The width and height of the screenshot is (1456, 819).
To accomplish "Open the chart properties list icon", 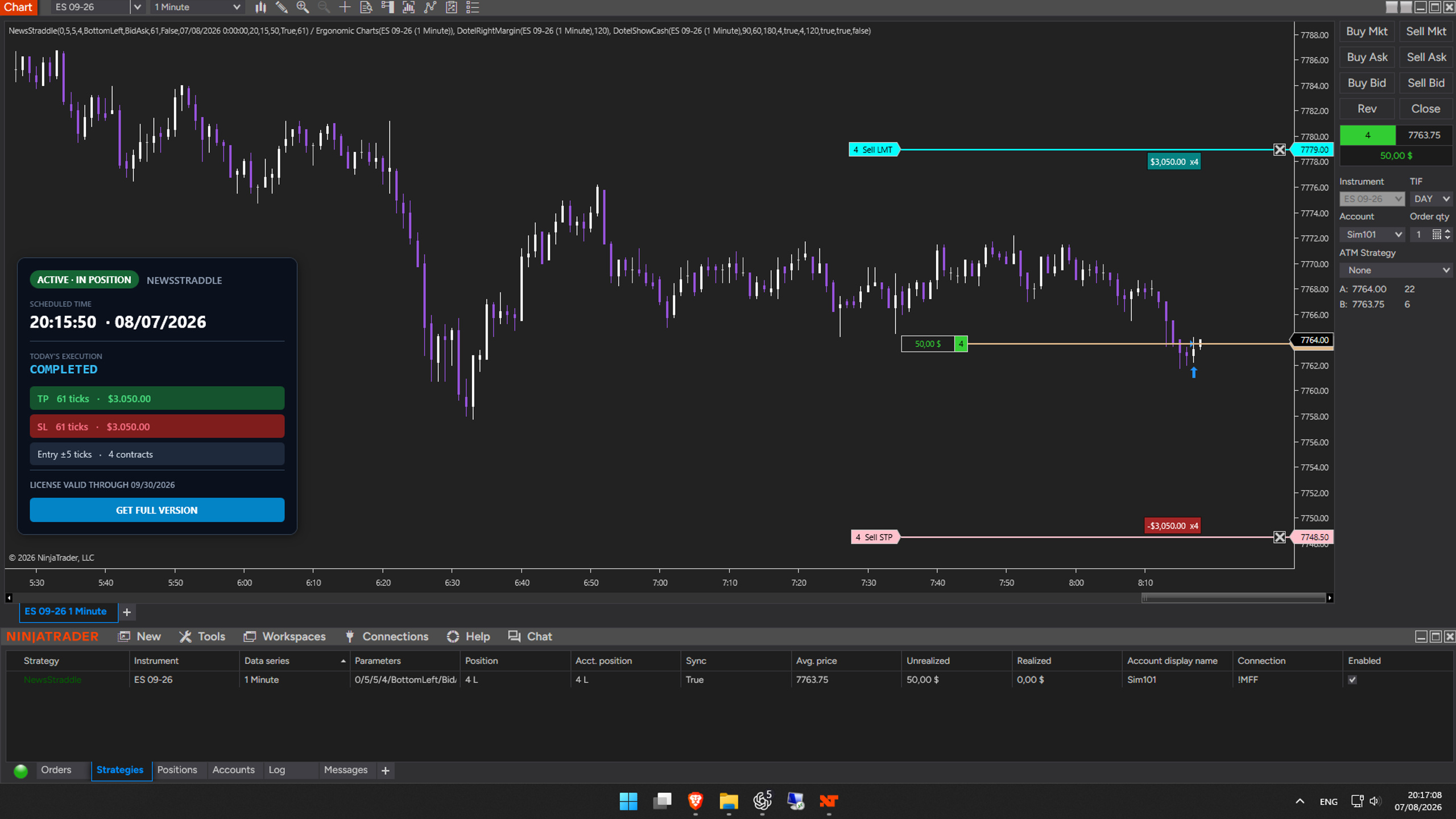I will [473, 7].
